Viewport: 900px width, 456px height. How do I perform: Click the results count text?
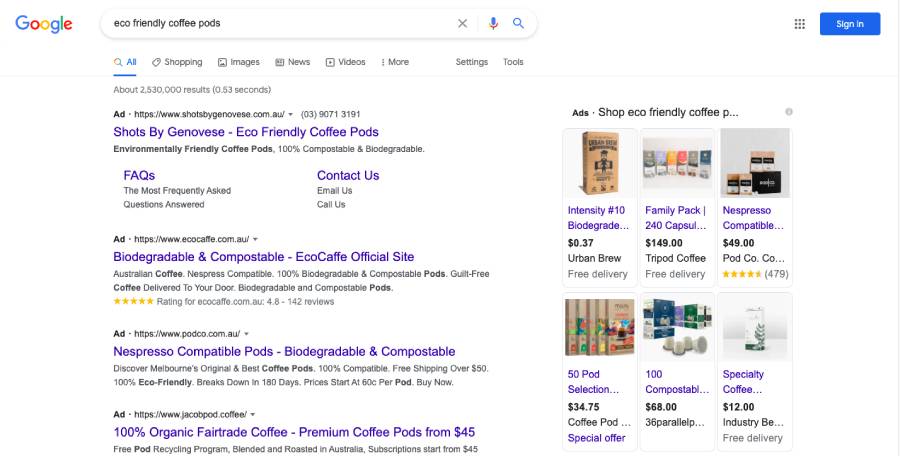pyautogui.click(x=192, y=90)
